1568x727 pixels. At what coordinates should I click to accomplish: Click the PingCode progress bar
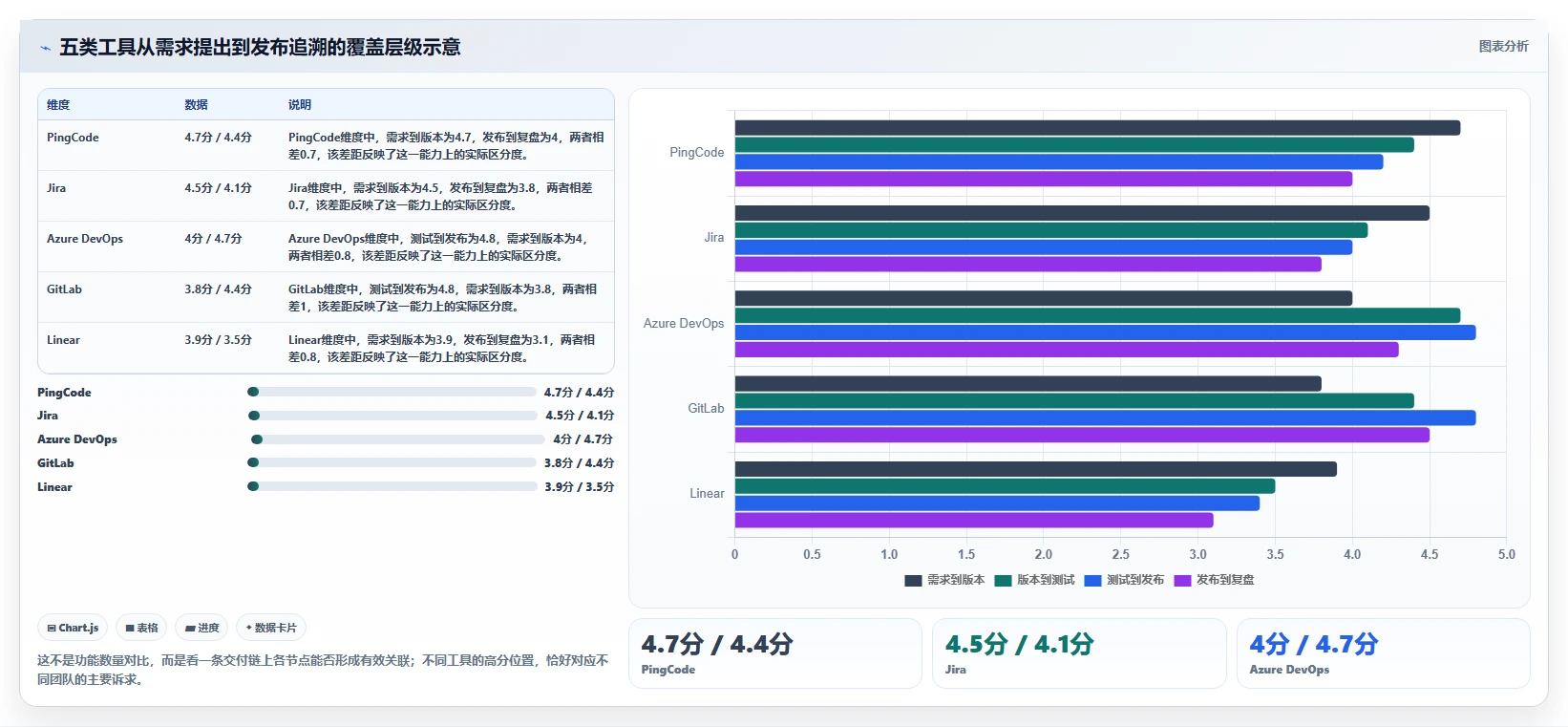click(x=392, y=392)
